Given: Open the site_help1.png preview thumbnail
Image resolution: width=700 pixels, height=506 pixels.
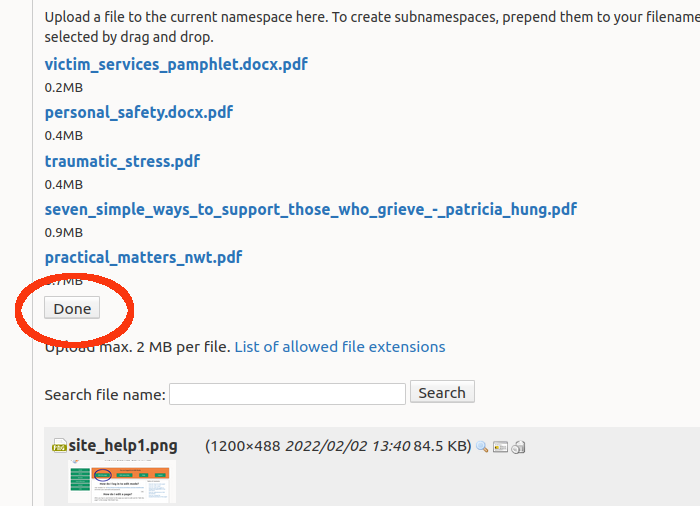Looking at the screenshot, I should [x=120, y=482].
